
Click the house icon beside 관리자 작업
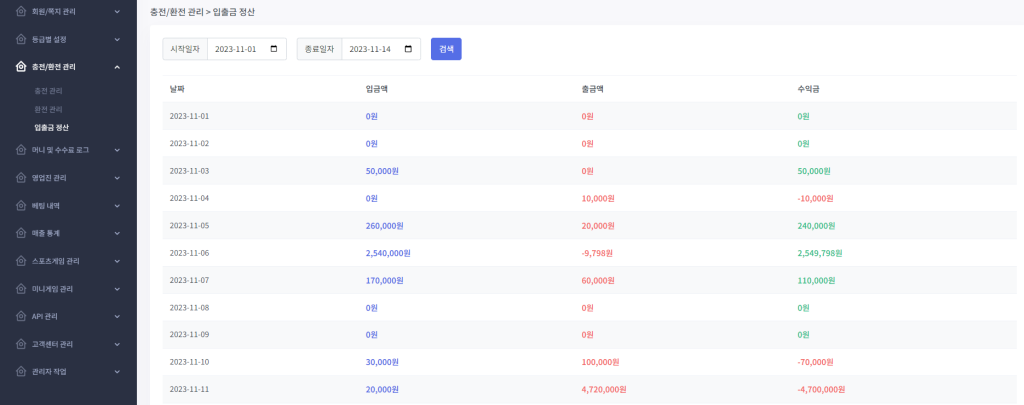[x=21, y=371]
